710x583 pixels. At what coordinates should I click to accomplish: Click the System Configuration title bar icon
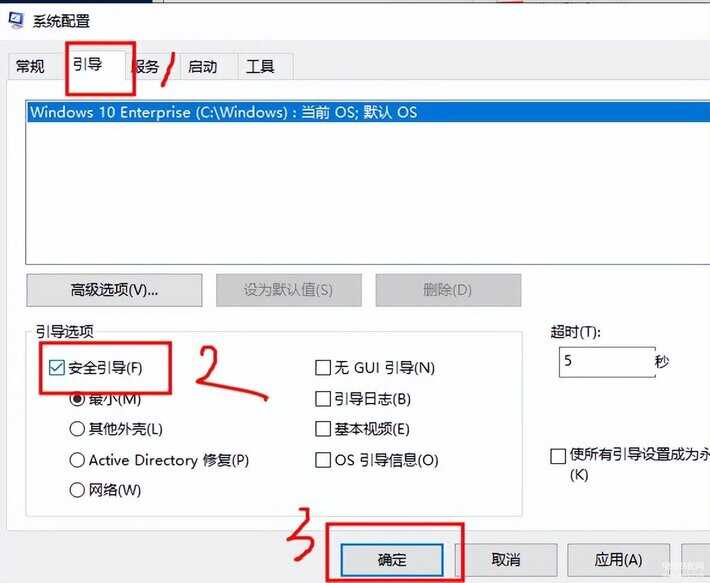[16, 20]
